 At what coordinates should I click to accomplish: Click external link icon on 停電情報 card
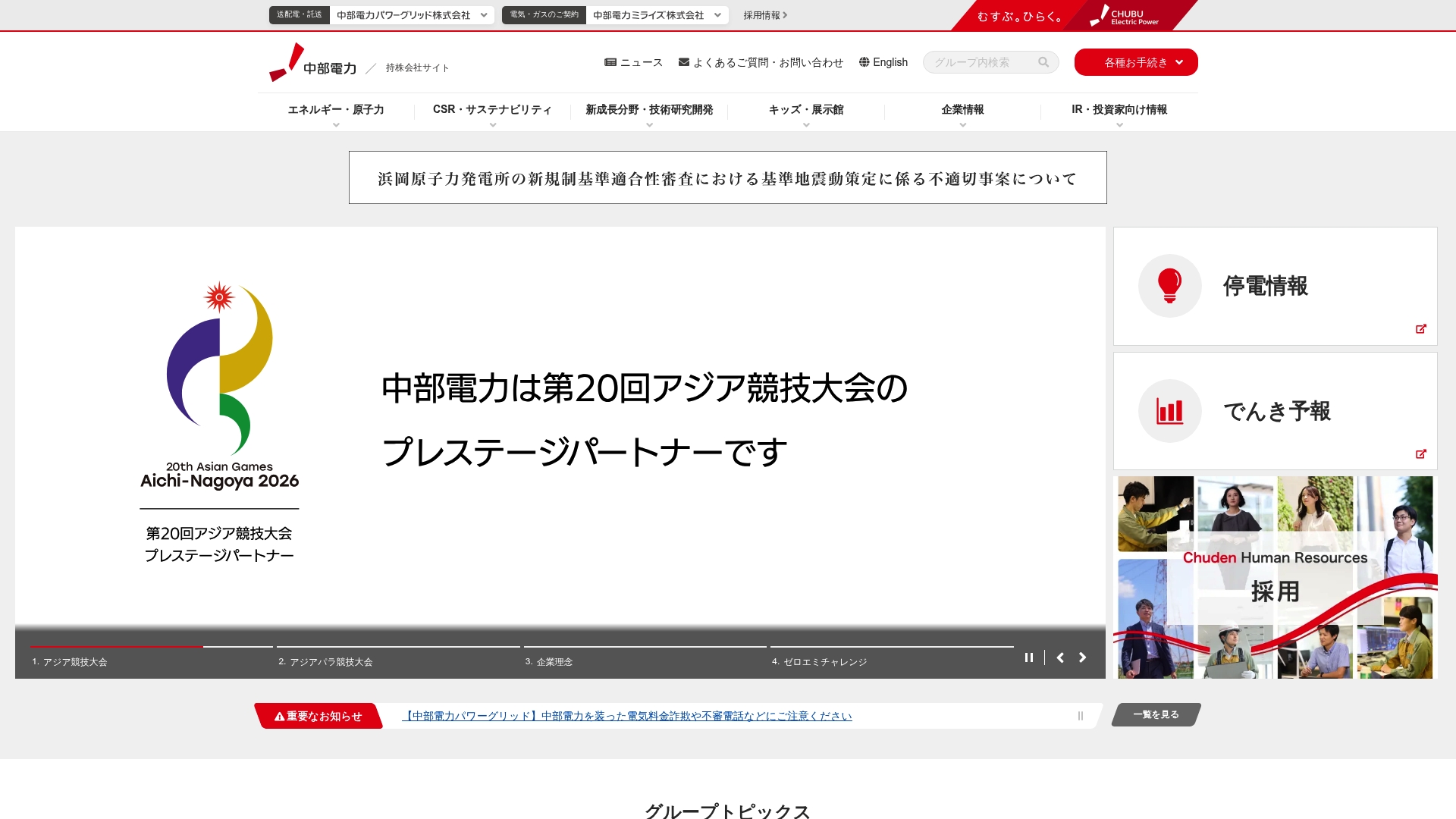point(1421,329)
